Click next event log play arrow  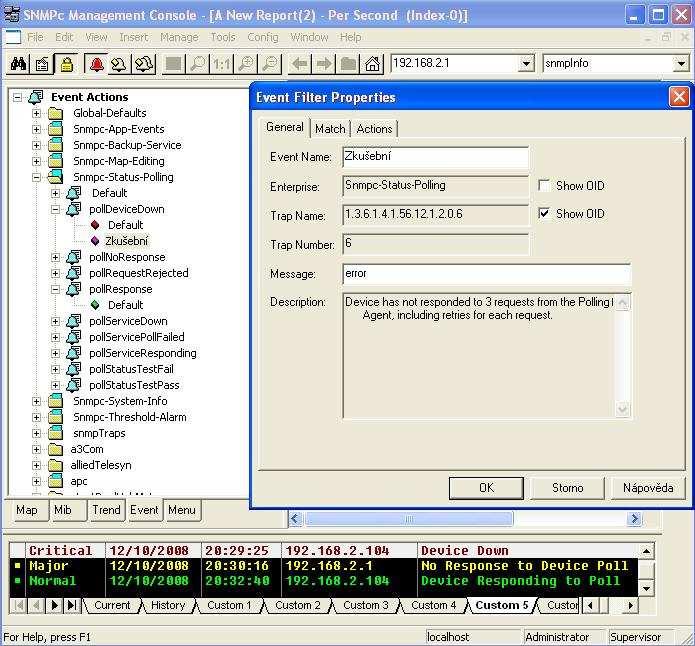(55, 605)
